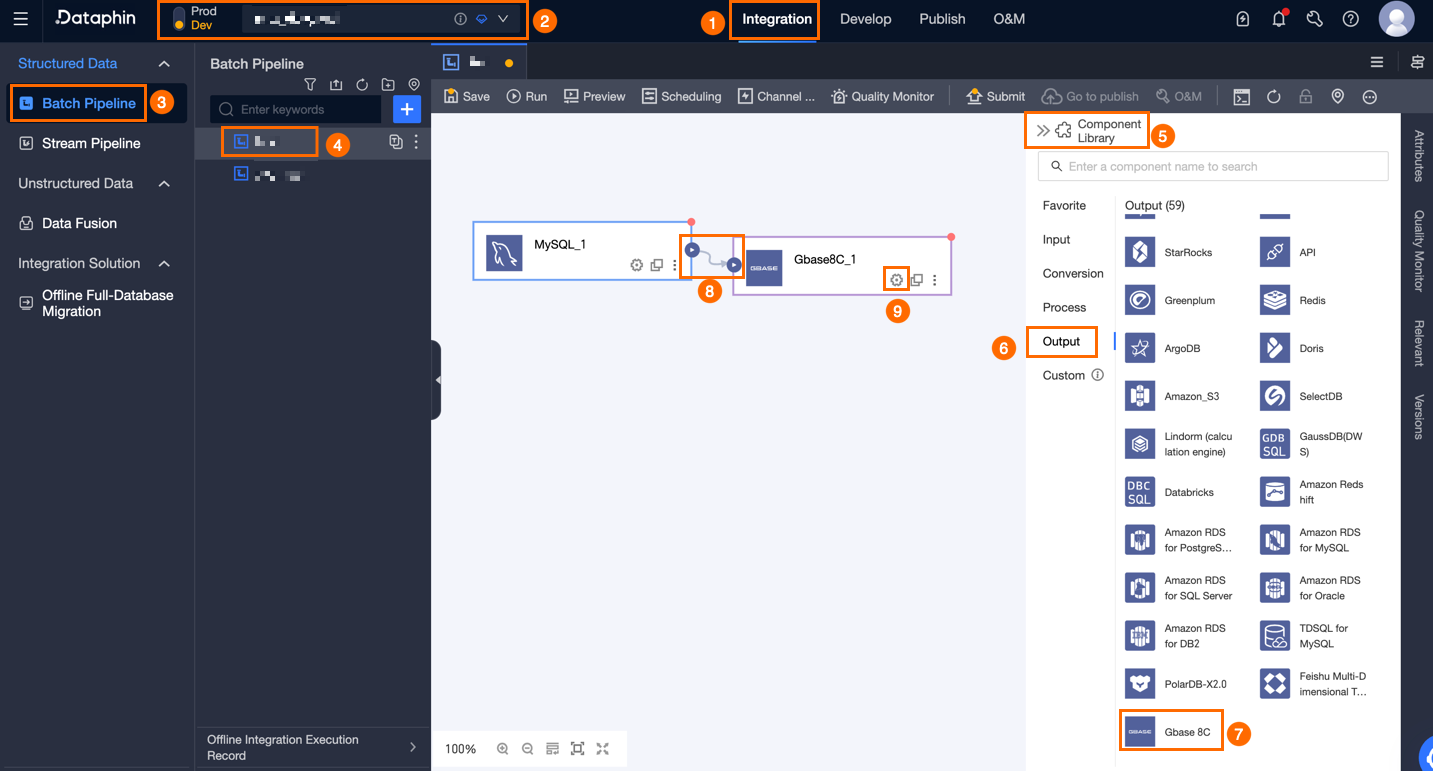Screen dimensions: 1433x771
Task: Click Go to publish
Action: (x=1090, y=96)
